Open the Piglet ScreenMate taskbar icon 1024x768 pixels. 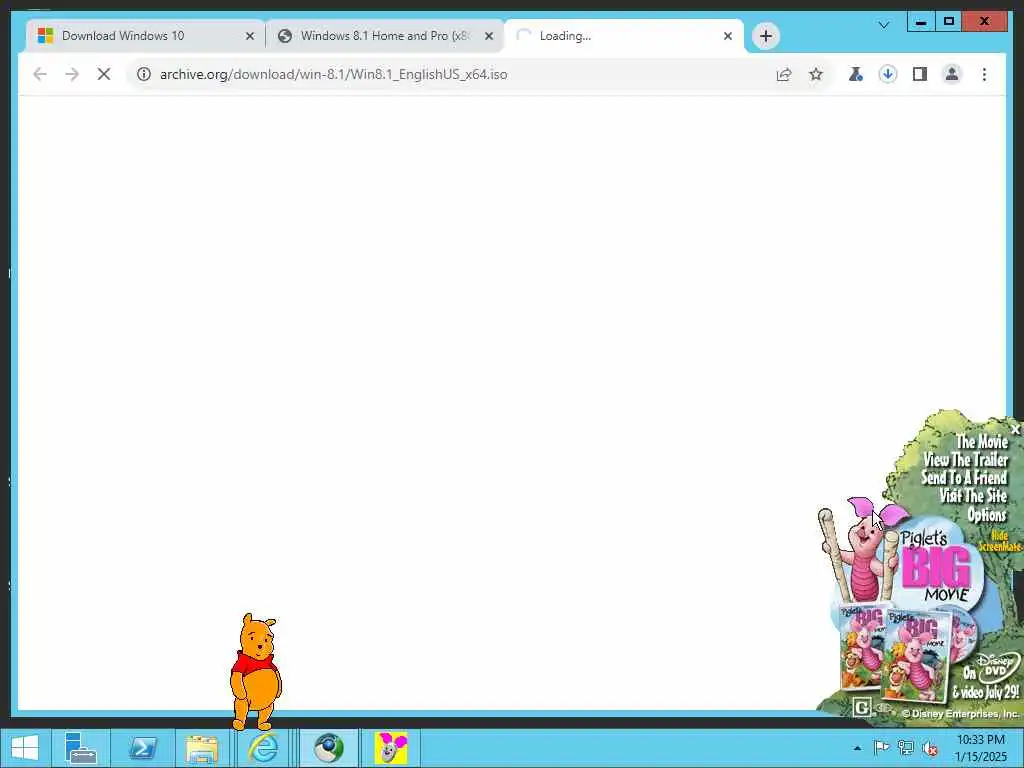point(391,748)
